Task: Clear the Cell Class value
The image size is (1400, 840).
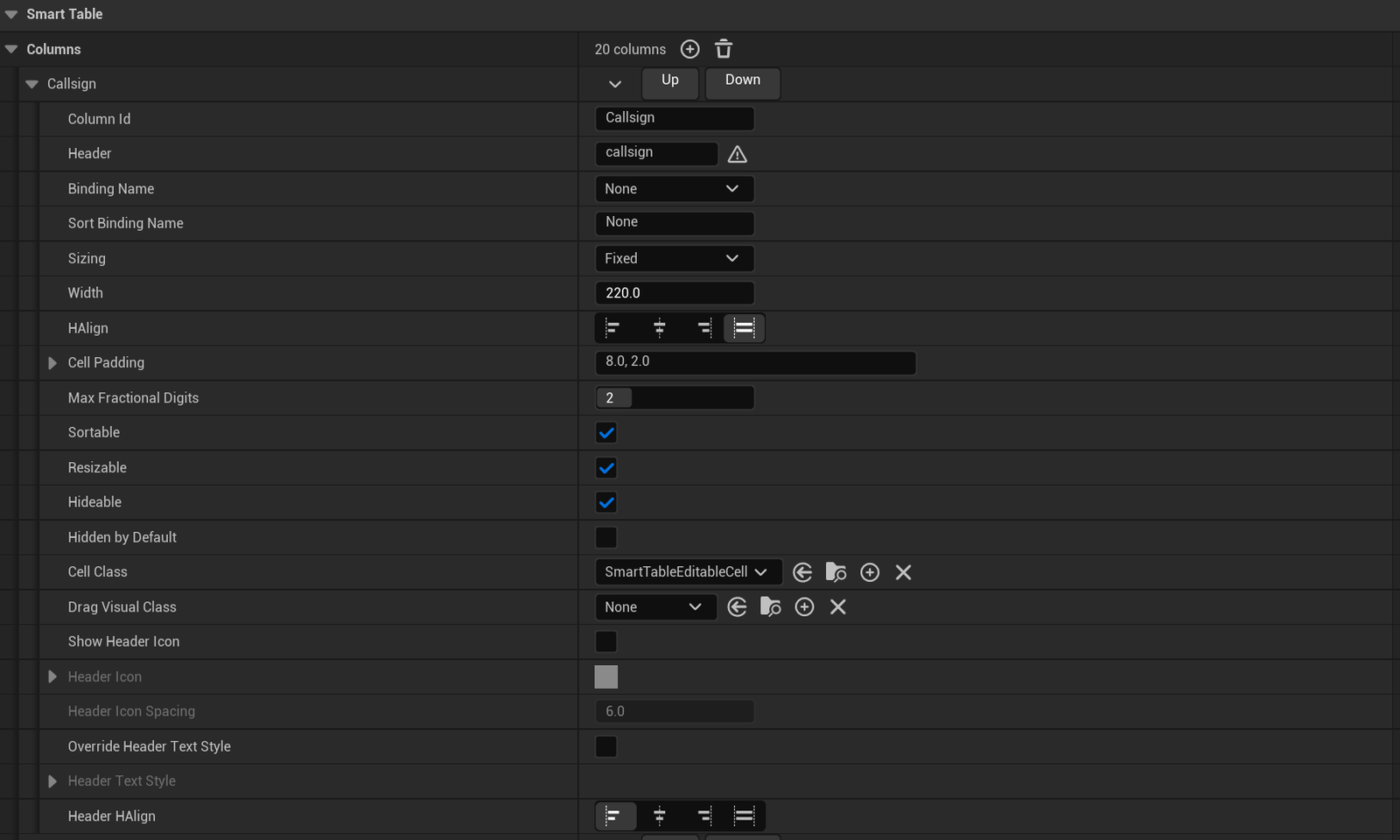Action: pos(904,572)
